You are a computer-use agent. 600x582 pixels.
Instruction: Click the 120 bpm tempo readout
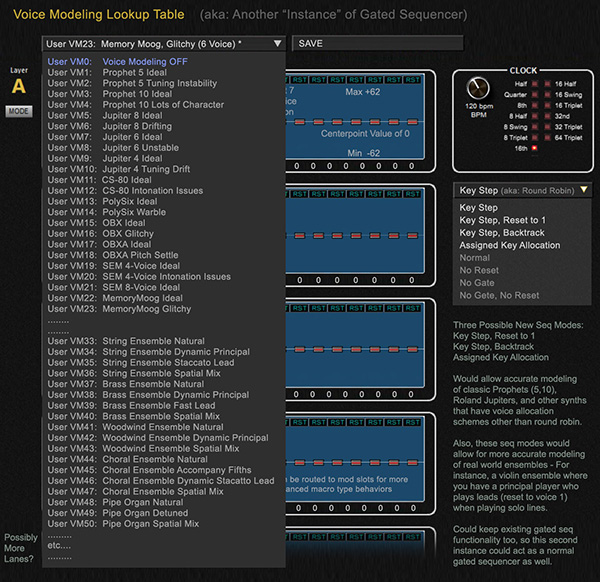(x=479, y=106)
